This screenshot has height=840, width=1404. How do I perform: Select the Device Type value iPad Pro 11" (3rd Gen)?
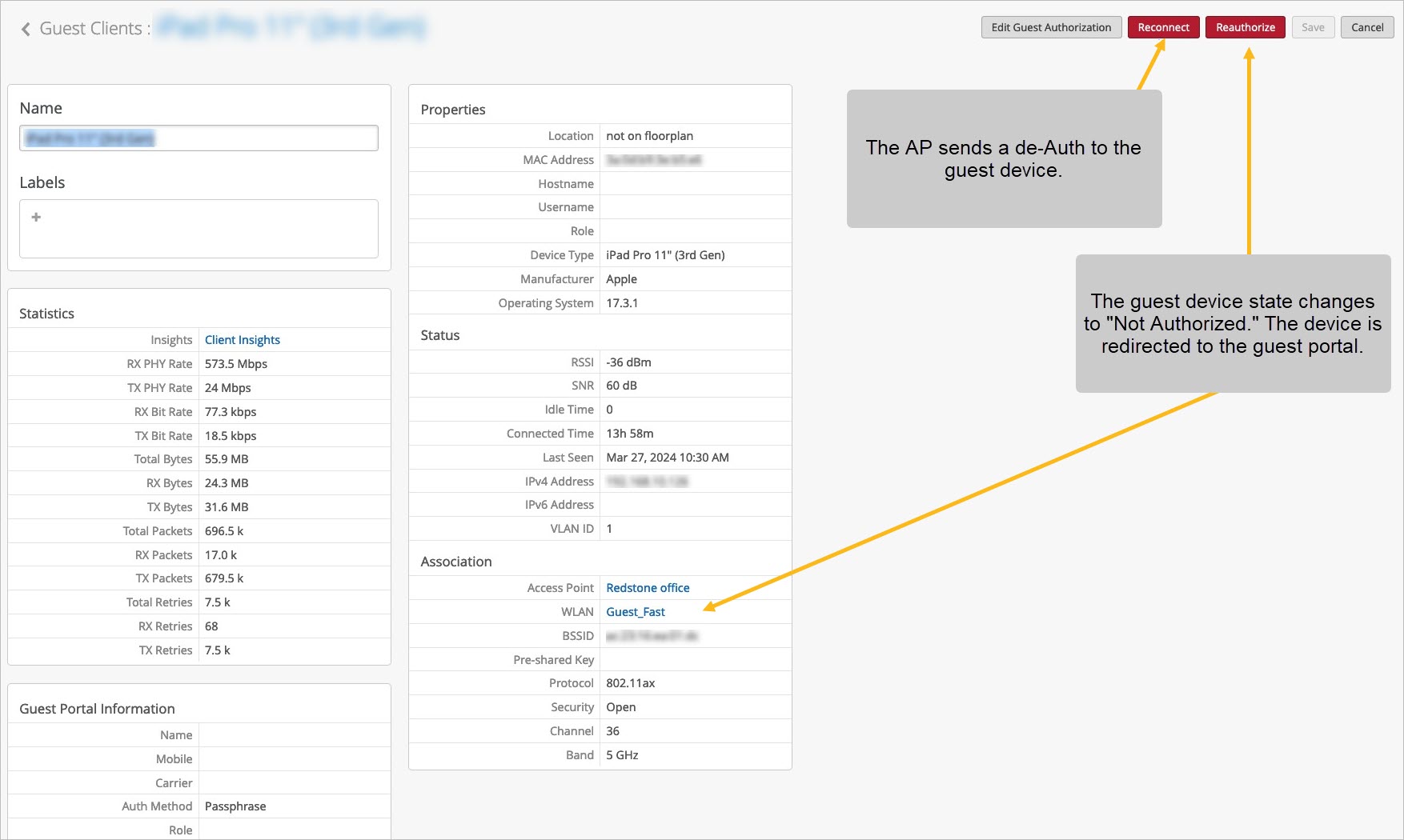click(665, 255)
